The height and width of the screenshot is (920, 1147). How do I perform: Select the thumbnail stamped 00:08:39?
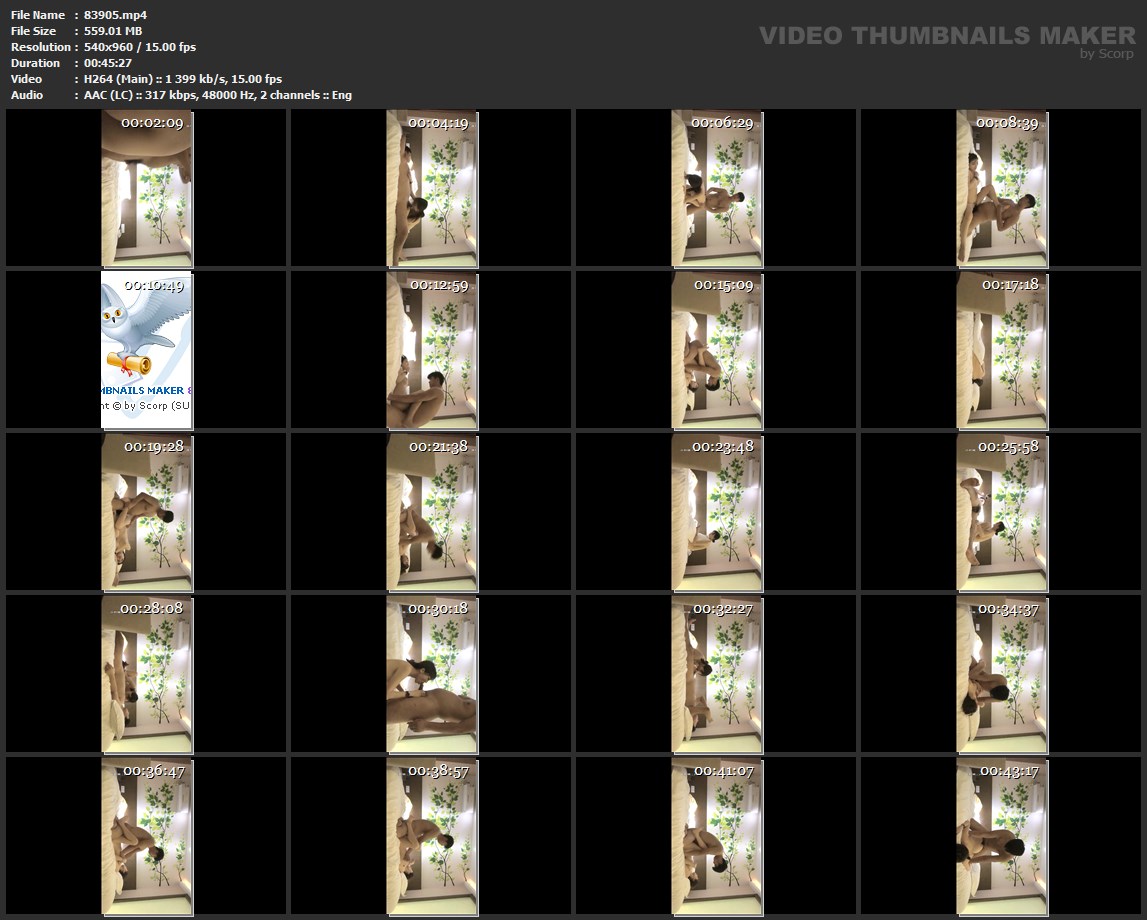(1001, 188)
